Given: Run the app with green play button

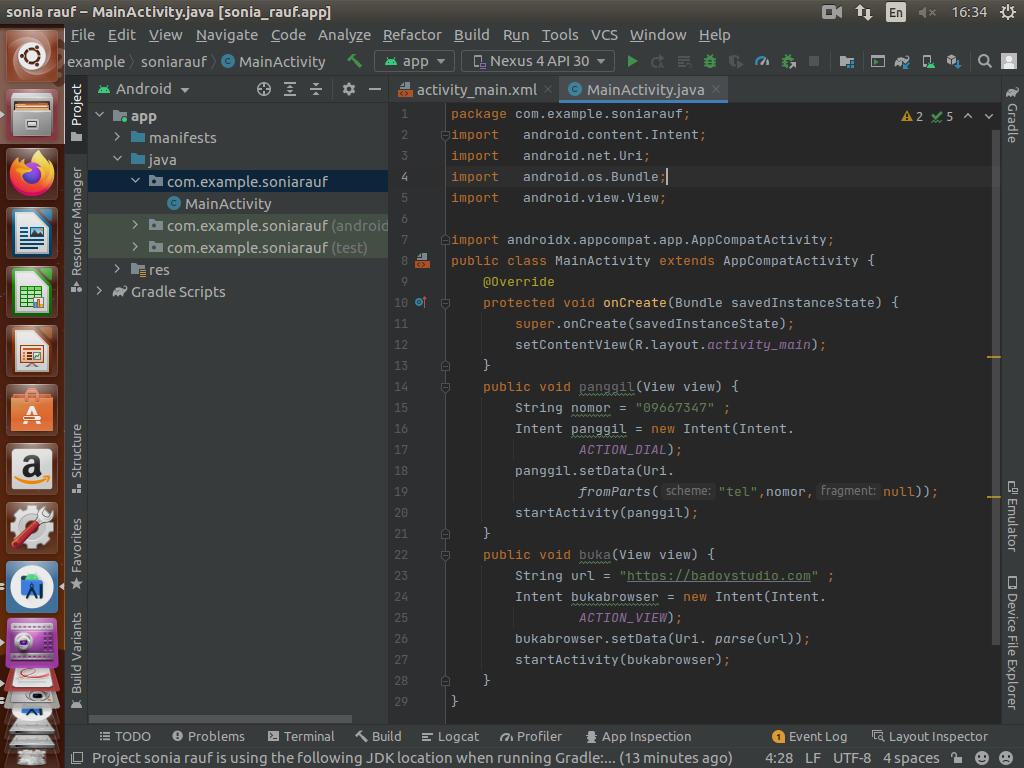Looking at the screenshot, I should pos(632,61).
